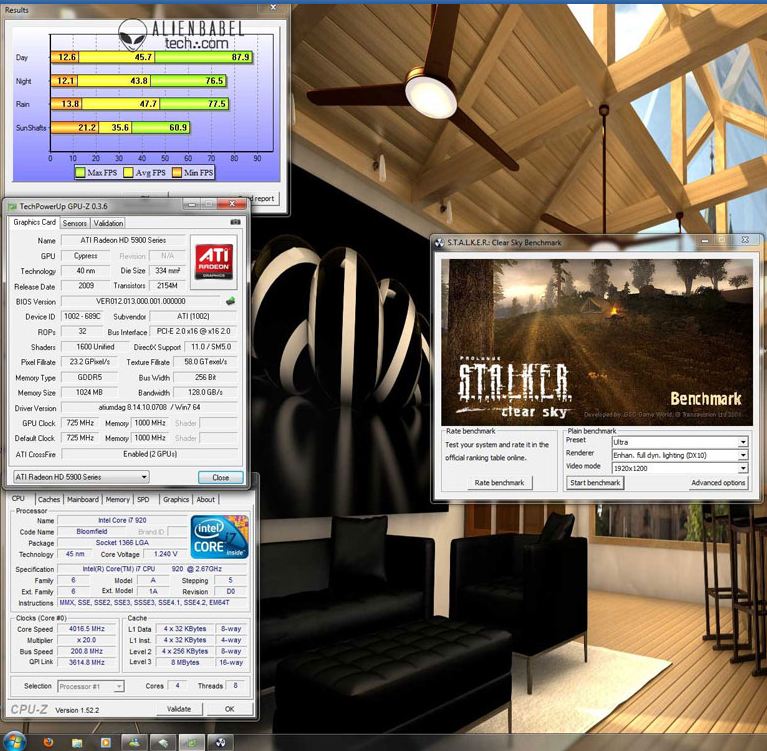Switch to Messenger taskbar window
Viewport: 767px width, 751px height.
[x=134, y=743]
